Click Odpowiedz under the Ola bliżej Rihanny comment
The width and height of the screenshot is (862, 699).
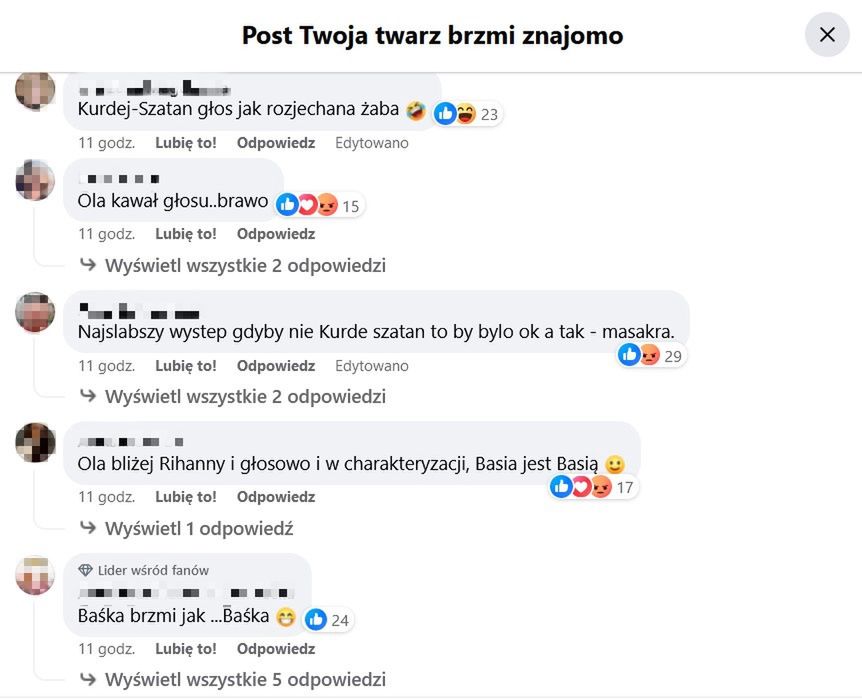click(x=276, y=497)
